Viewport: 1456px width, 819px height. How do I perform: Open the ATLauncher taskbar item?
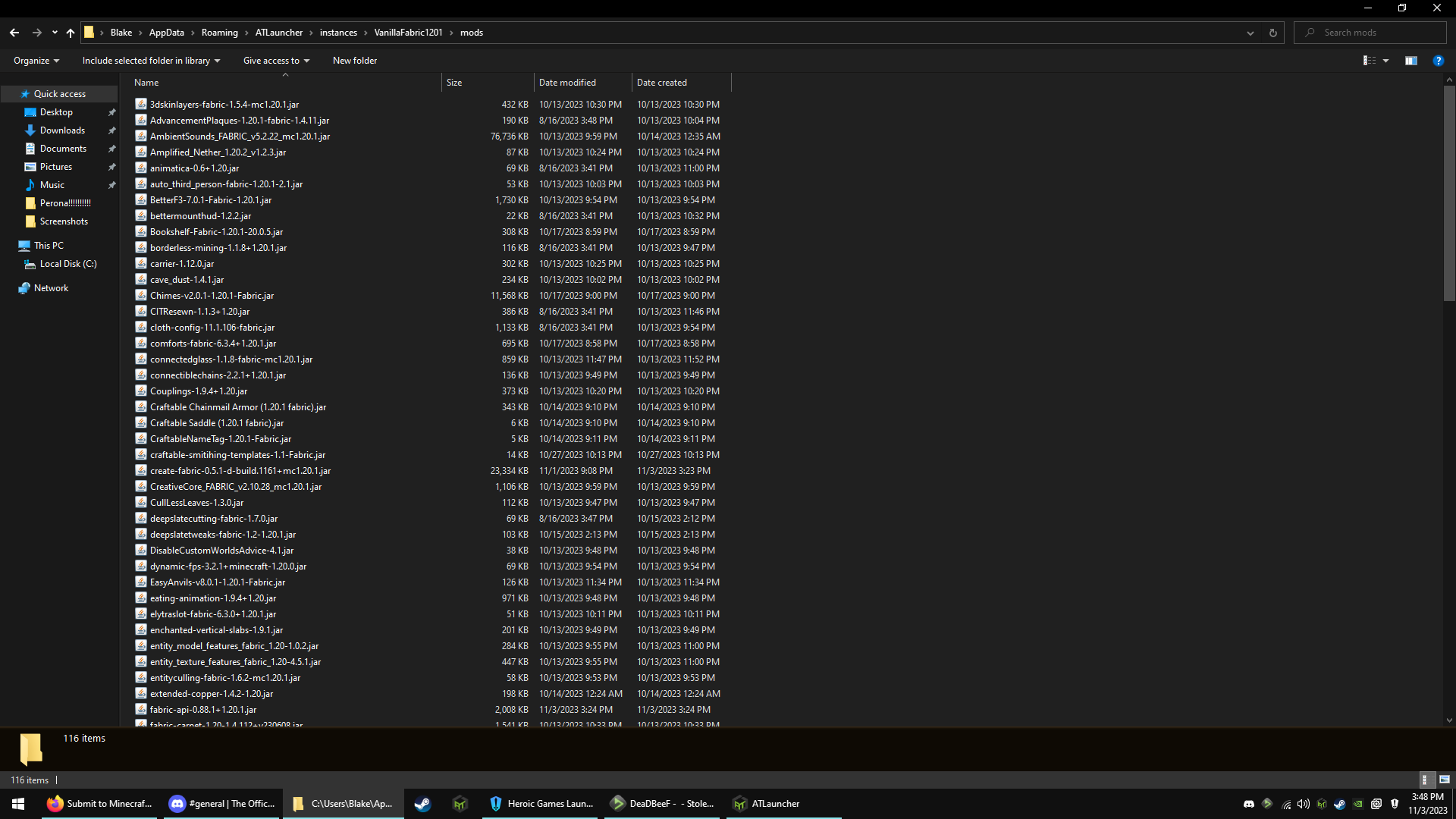click(784, 804)
